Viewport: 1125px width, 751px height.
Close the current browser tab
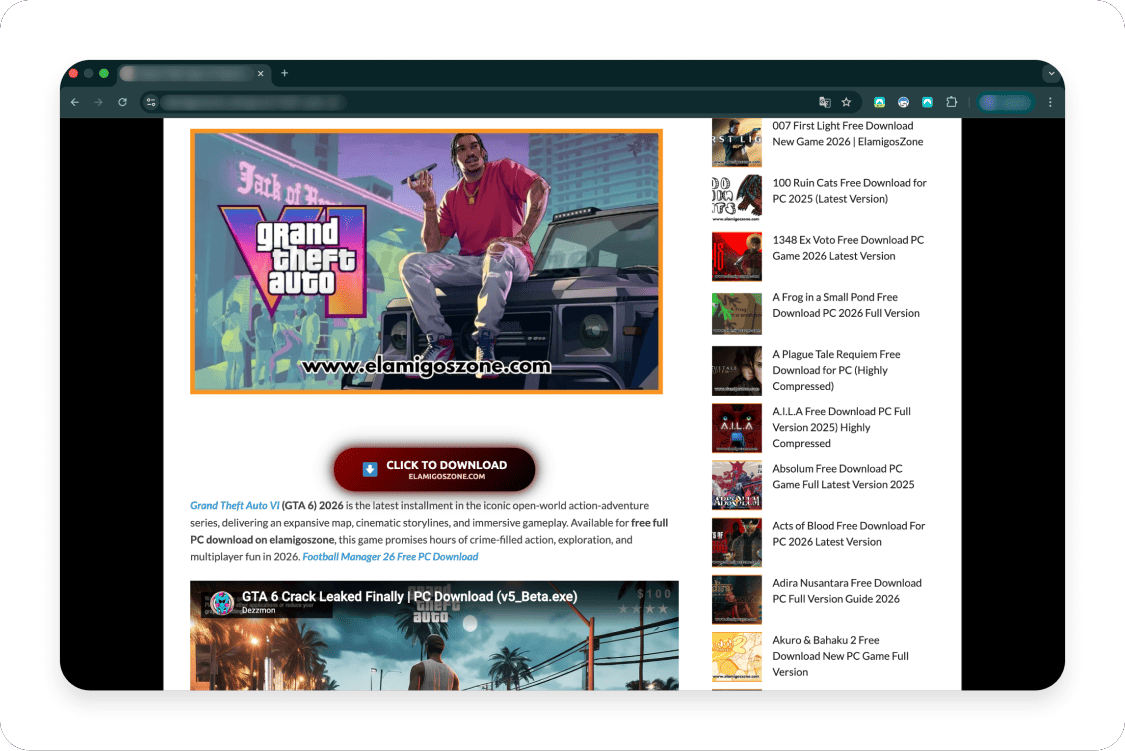coord(260,73)
